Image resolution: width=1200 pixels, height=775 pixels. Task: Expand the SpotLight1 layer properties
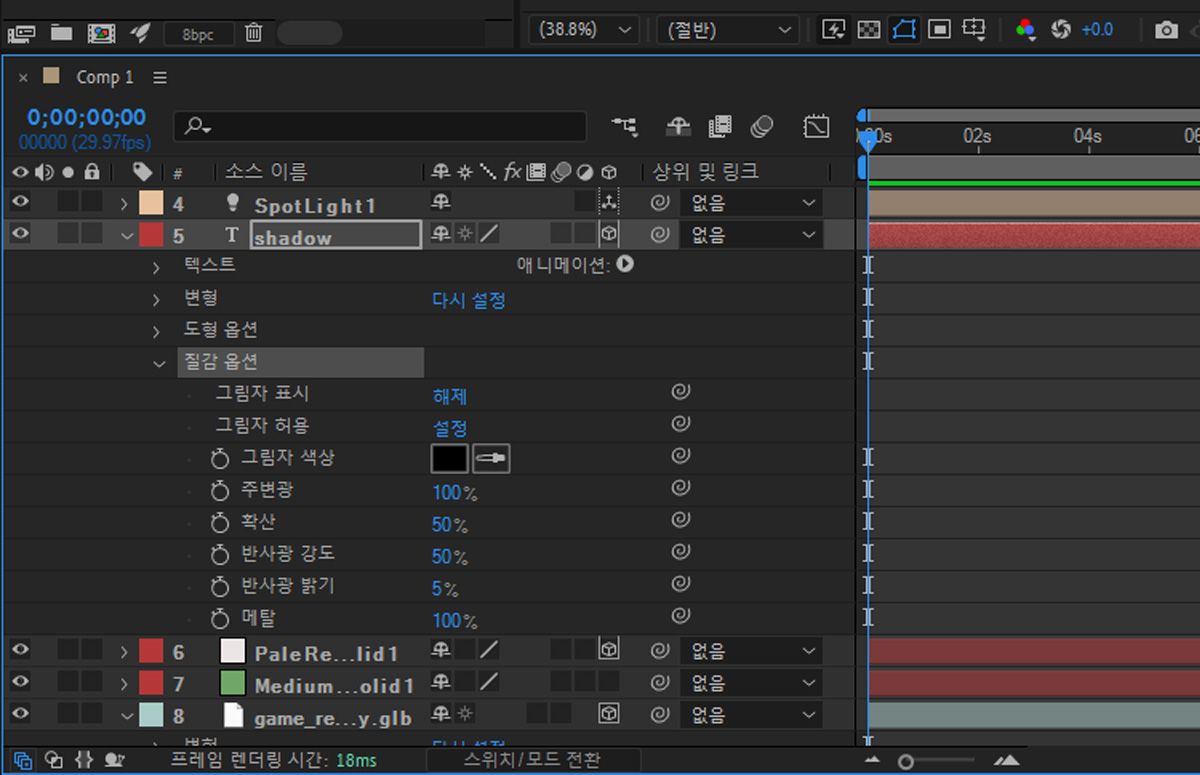coord(125,204)
